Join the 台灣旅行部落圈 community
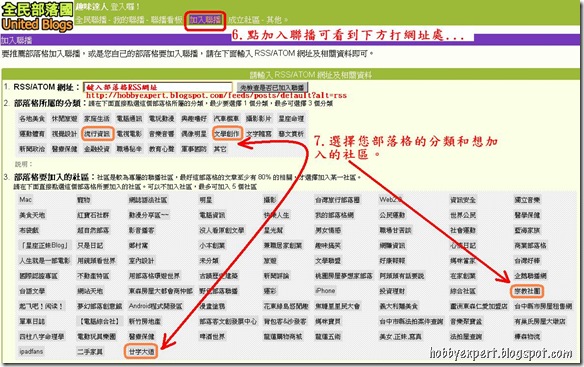 point(337,200)
